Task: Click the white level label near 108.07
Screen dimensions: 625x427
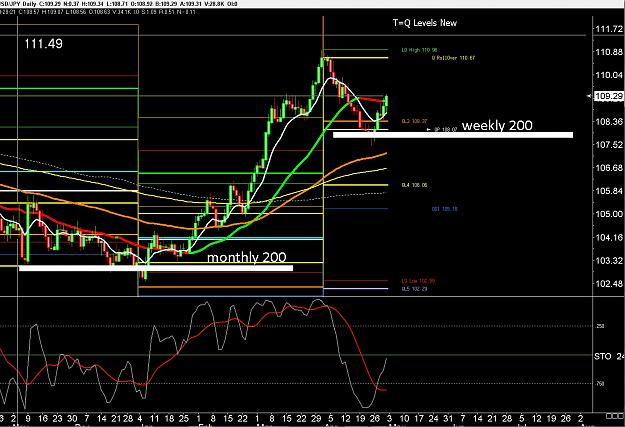Action: (x=445, y=130)
